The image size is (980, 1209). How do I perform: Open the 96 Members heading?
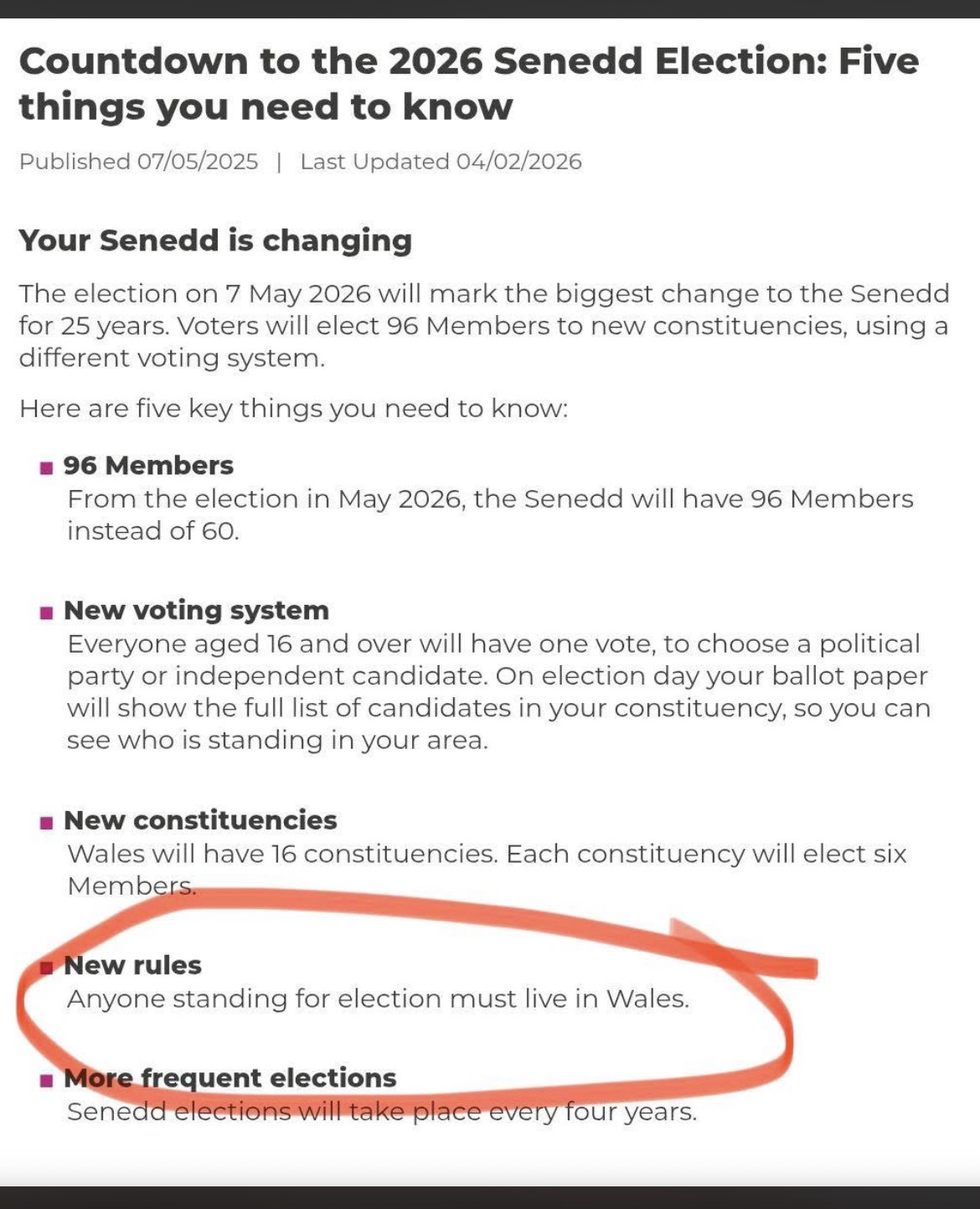pos(148,465)
